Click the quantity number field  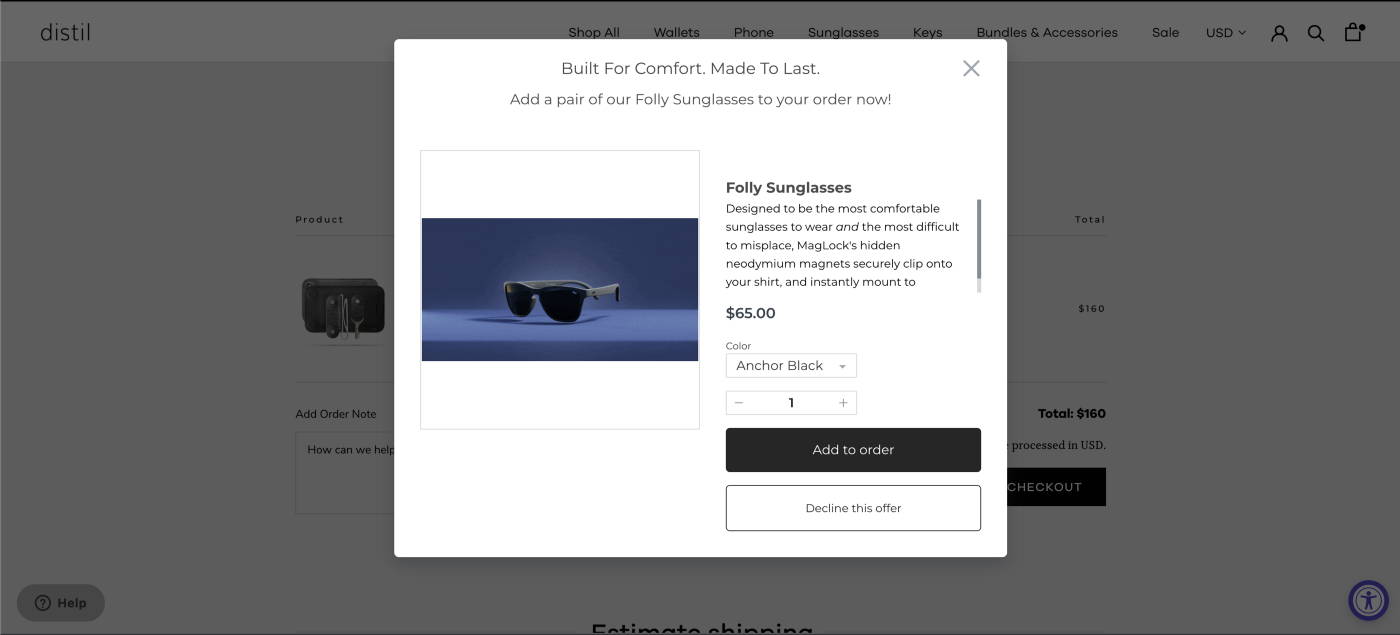(x=791, y=403)
